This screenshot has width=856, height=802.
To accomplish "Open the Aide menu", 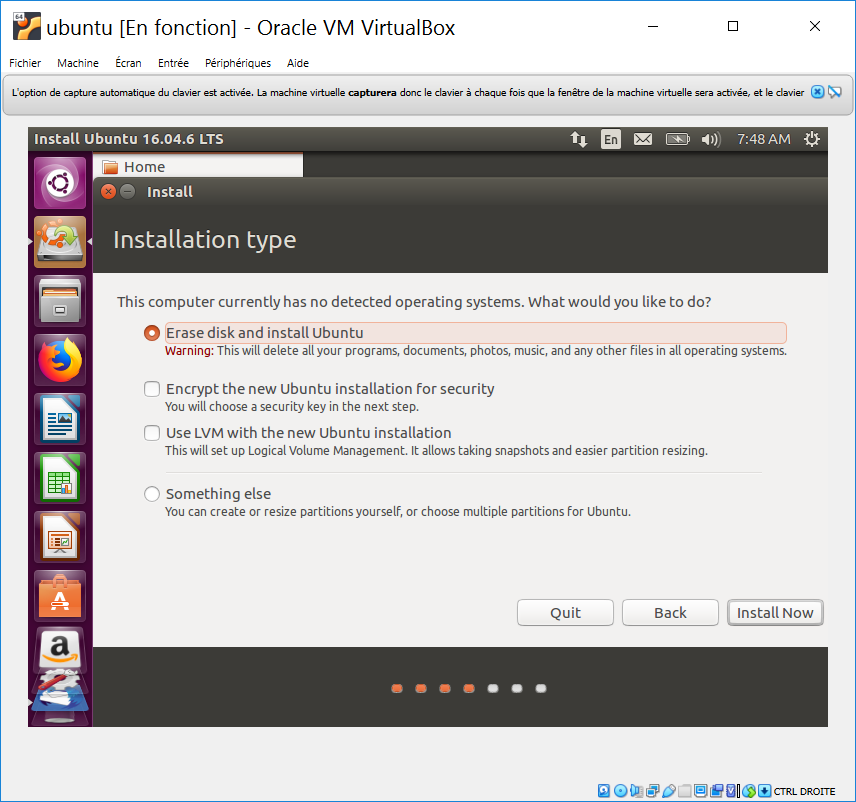I will (x=298, y=63).
